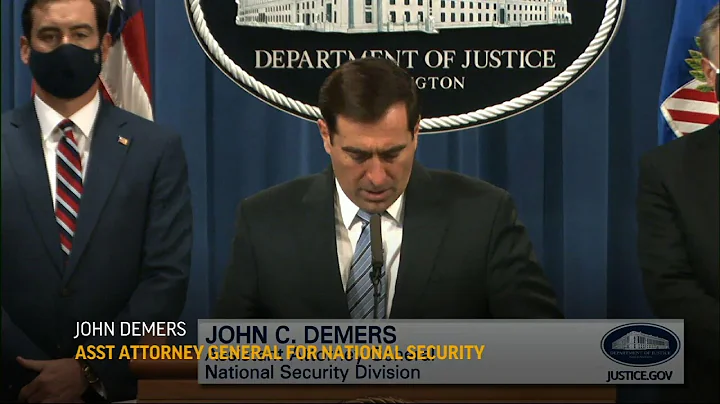The width and height of the screenshot is (720, 404).
Task: Click the National Security Division text
Action: [x=312, y=372]
